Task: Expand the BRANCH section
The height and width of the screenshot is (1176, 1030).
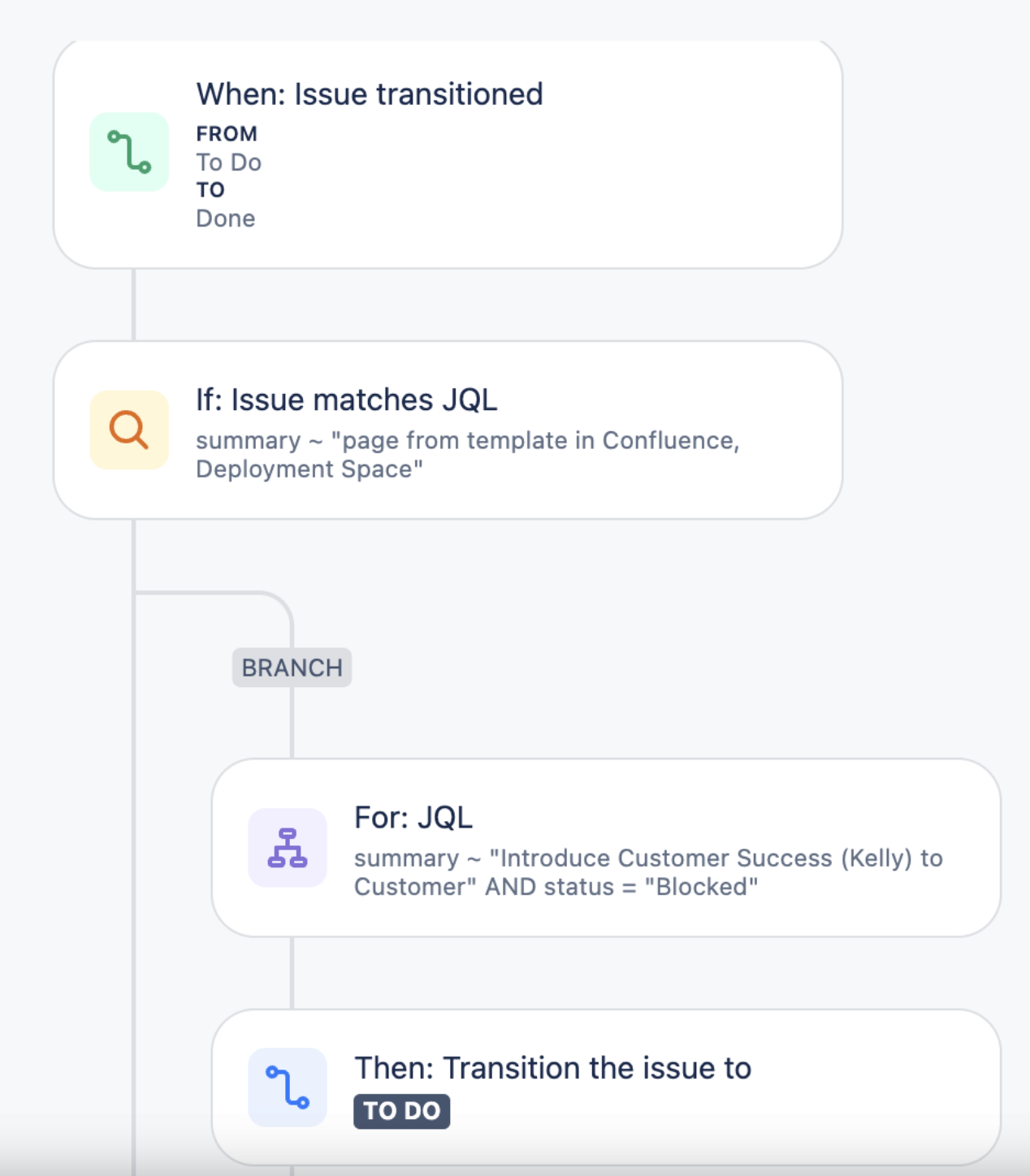Action: point(291,668)
